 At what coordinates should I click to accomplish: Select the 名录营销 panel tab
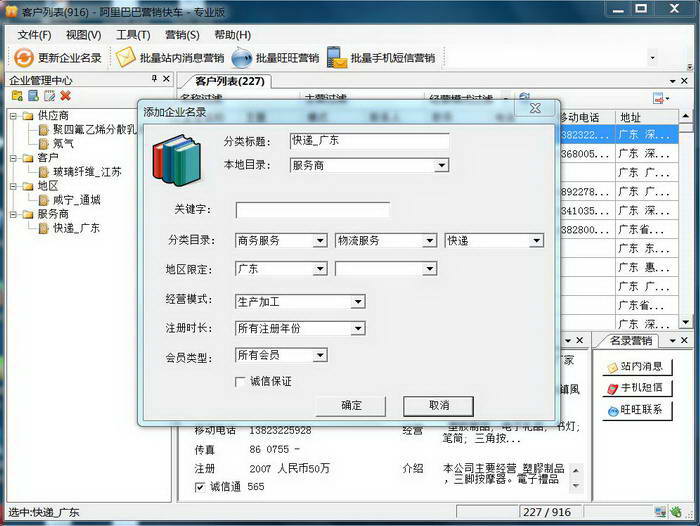click(x=631, y=341)
